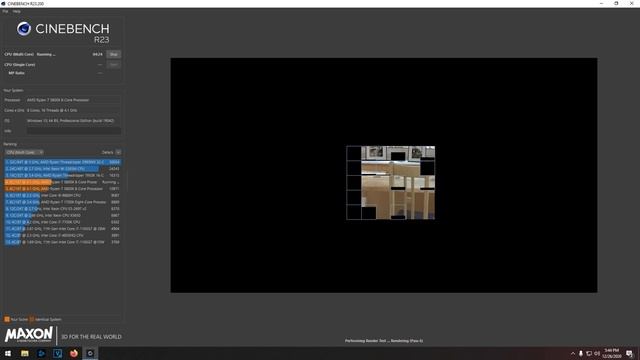Select the Intel Xeon W-3265M ranking row
Image resolution: width=640 pixels, height=360 pixels.
click(x=62, y=169)
